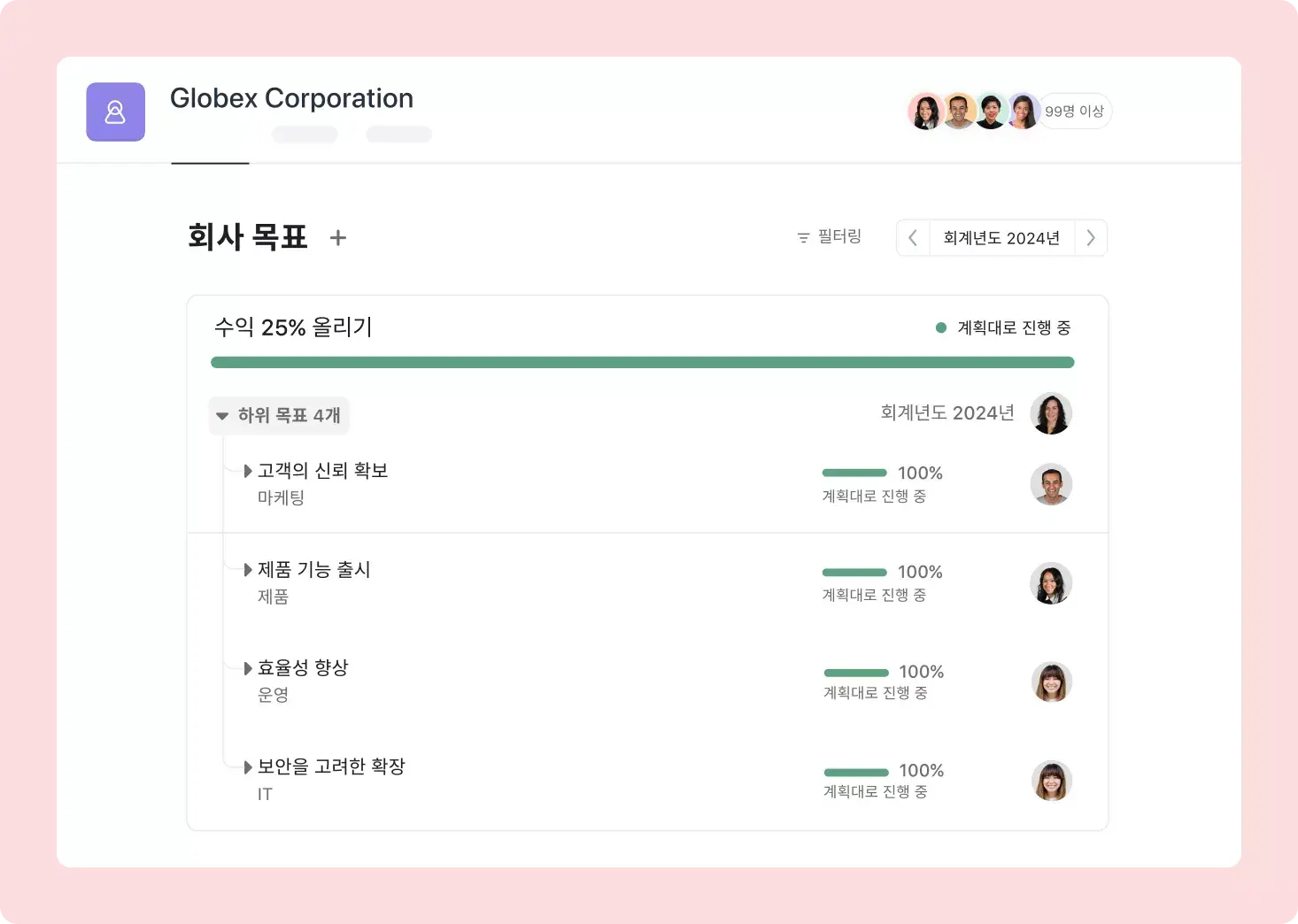Add a new goal with the + button
1298x924 pixels.
(x=337, y=237)
